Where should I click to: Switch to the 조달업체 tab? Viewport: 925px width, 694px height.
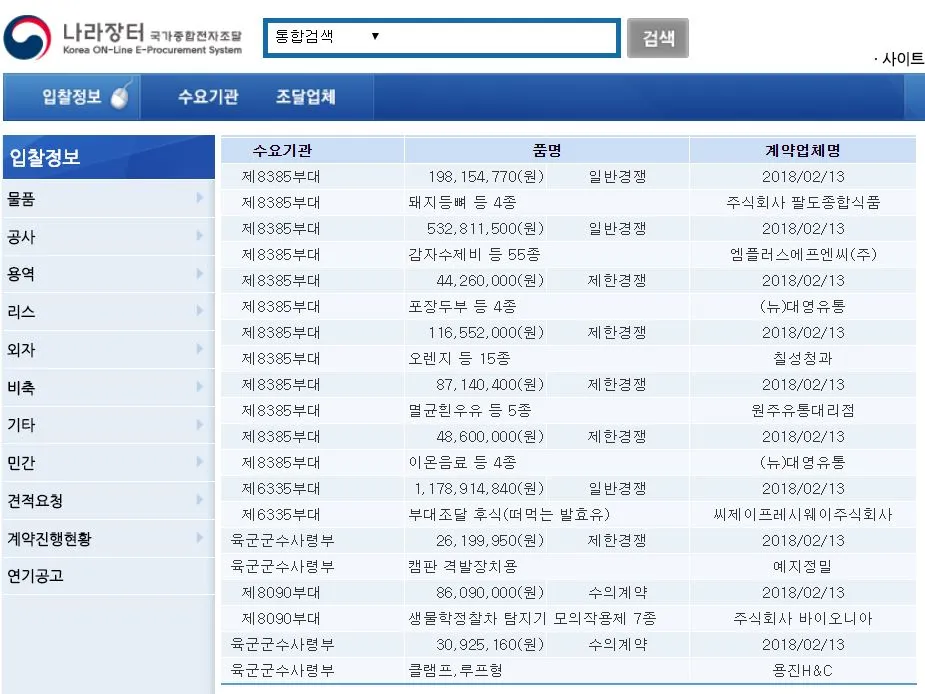306,97
